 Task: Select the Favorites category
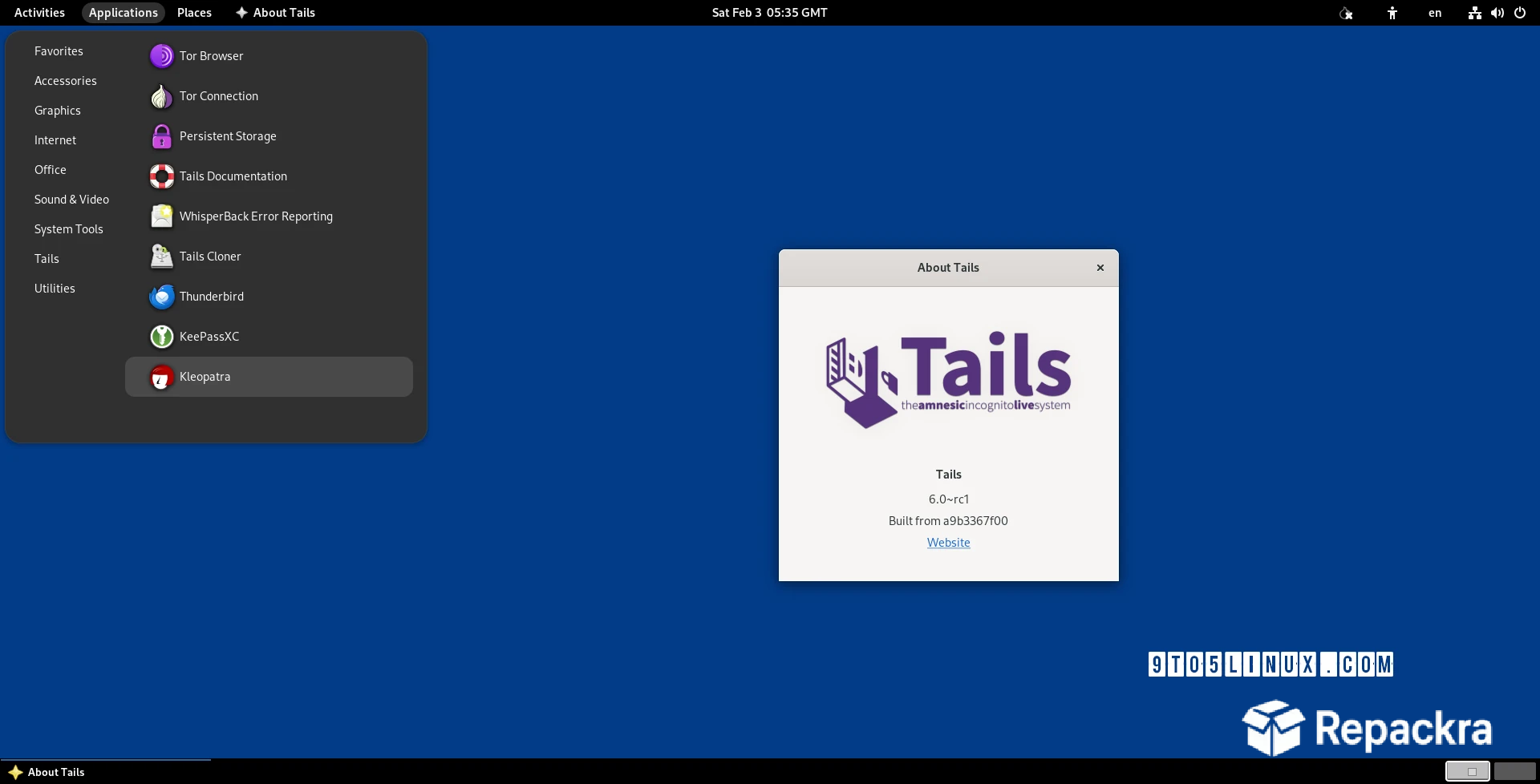tap(59, 51)
